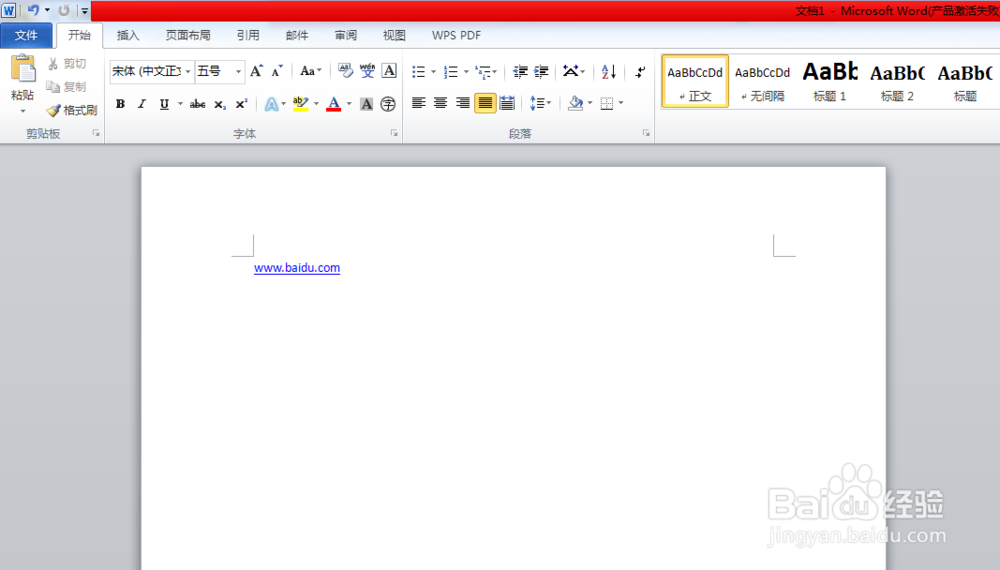
Task: Click the Shrink Font icon
Action: [x=277, y=71]
